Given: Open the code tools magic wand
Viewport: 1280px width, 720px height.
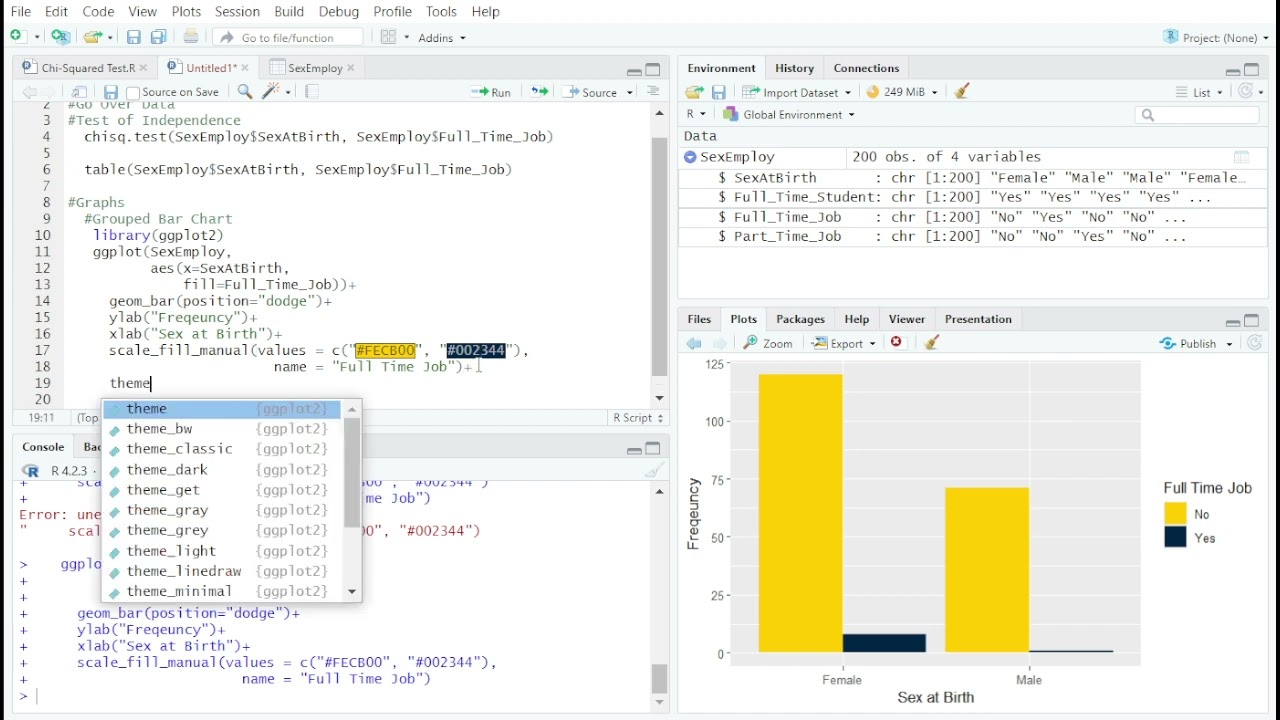Looking at the screenshot, I should pyautogui.click(x=270, y=92).
